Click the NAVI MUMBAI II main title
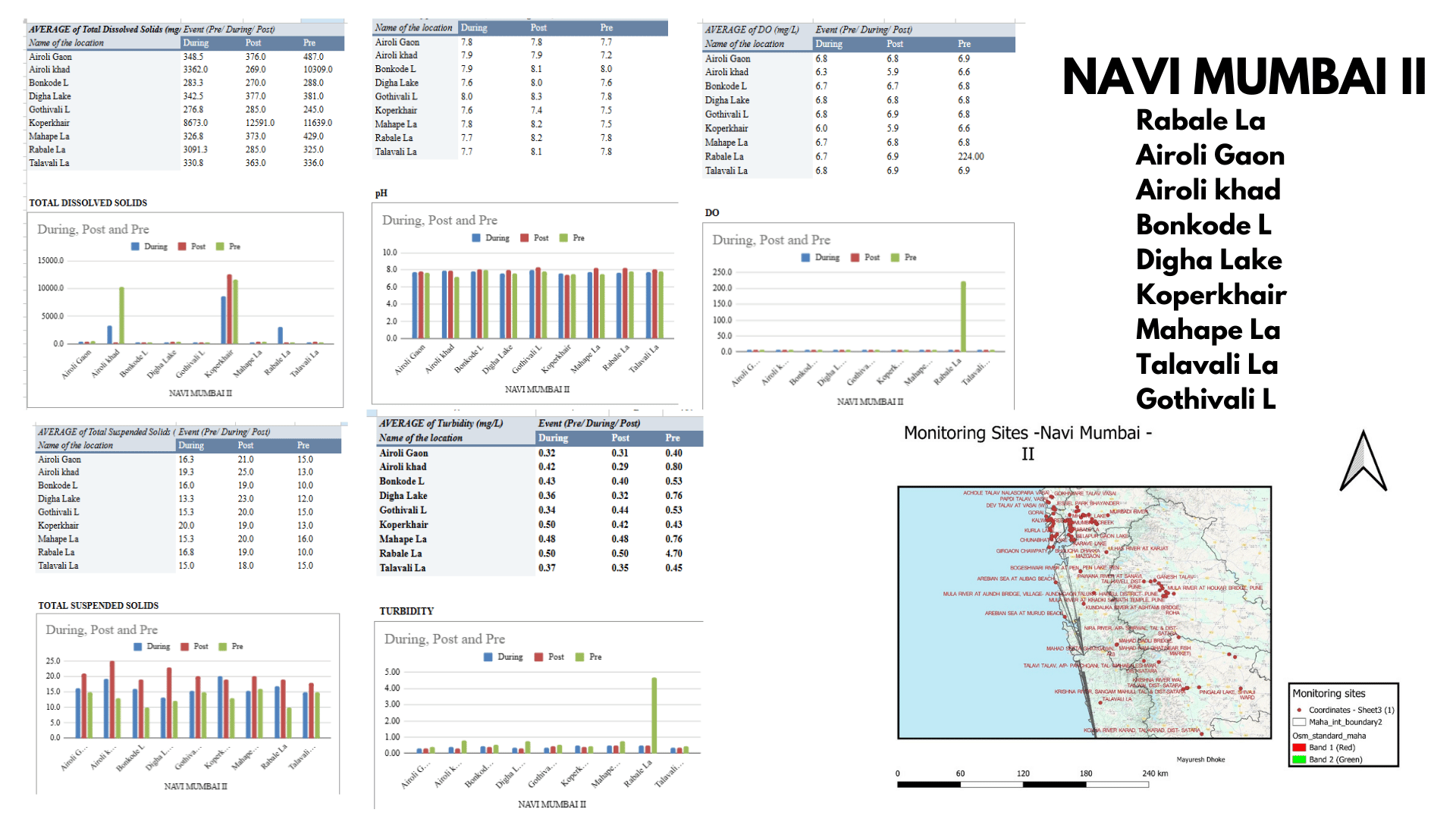Screen dimensions: 1456x819 [1244, 77]
